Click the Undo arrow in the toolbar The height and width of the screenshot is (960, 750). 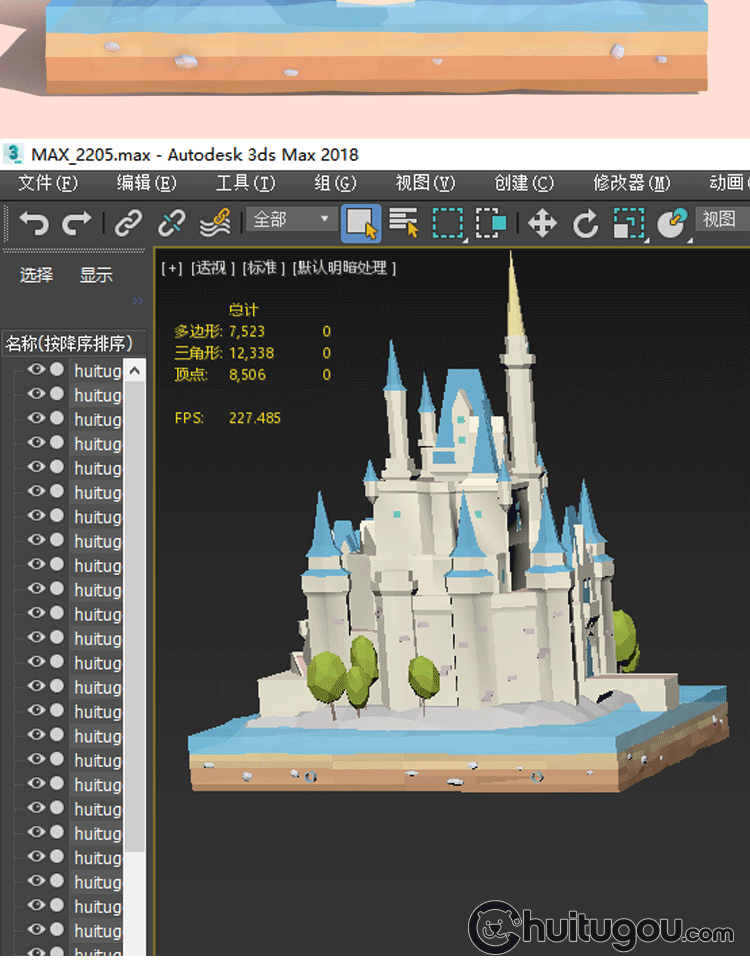[33, 222]
